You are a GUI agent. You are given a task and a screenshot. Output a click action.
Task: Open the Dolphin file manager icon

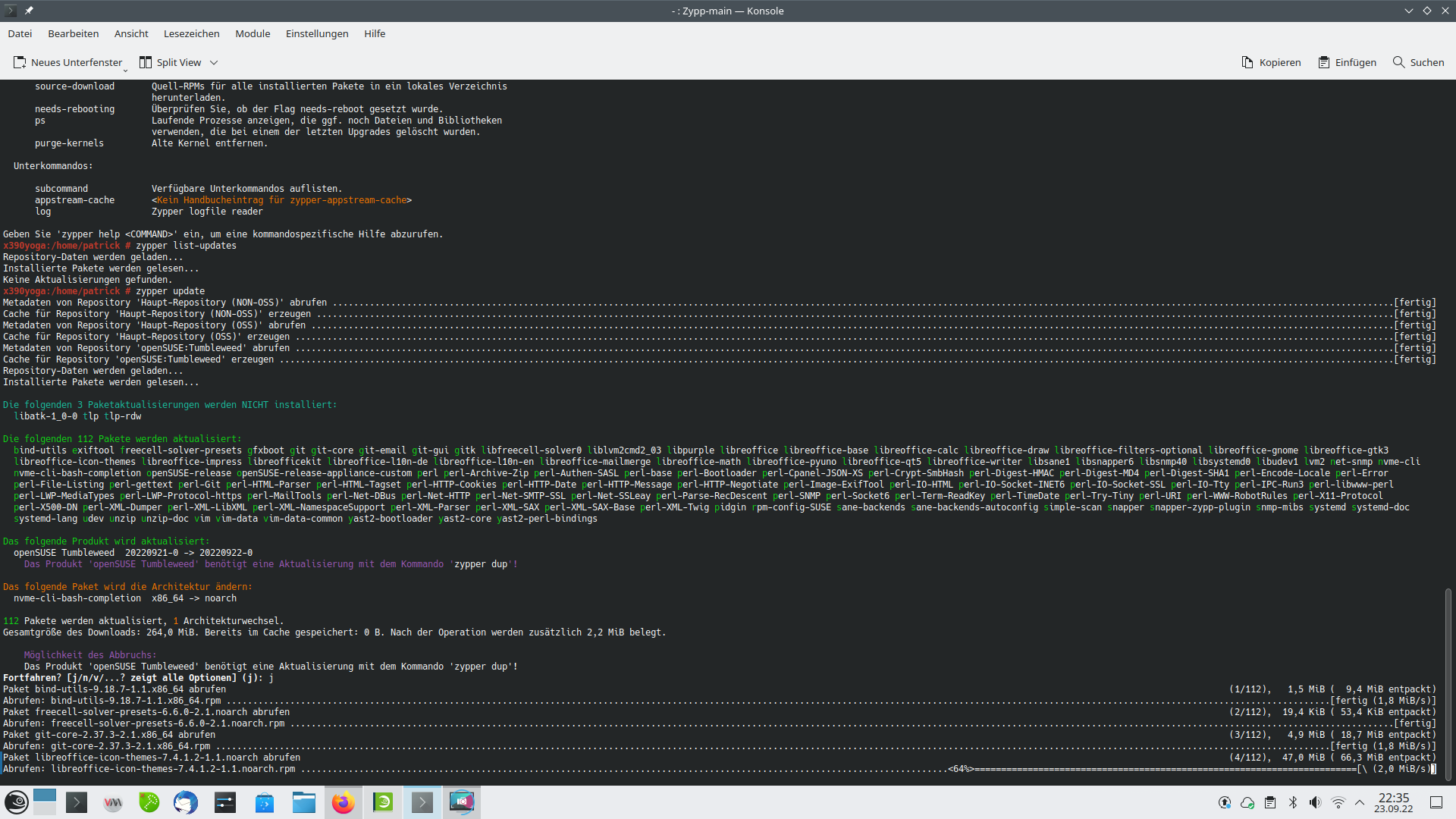(x=304, y=802)
